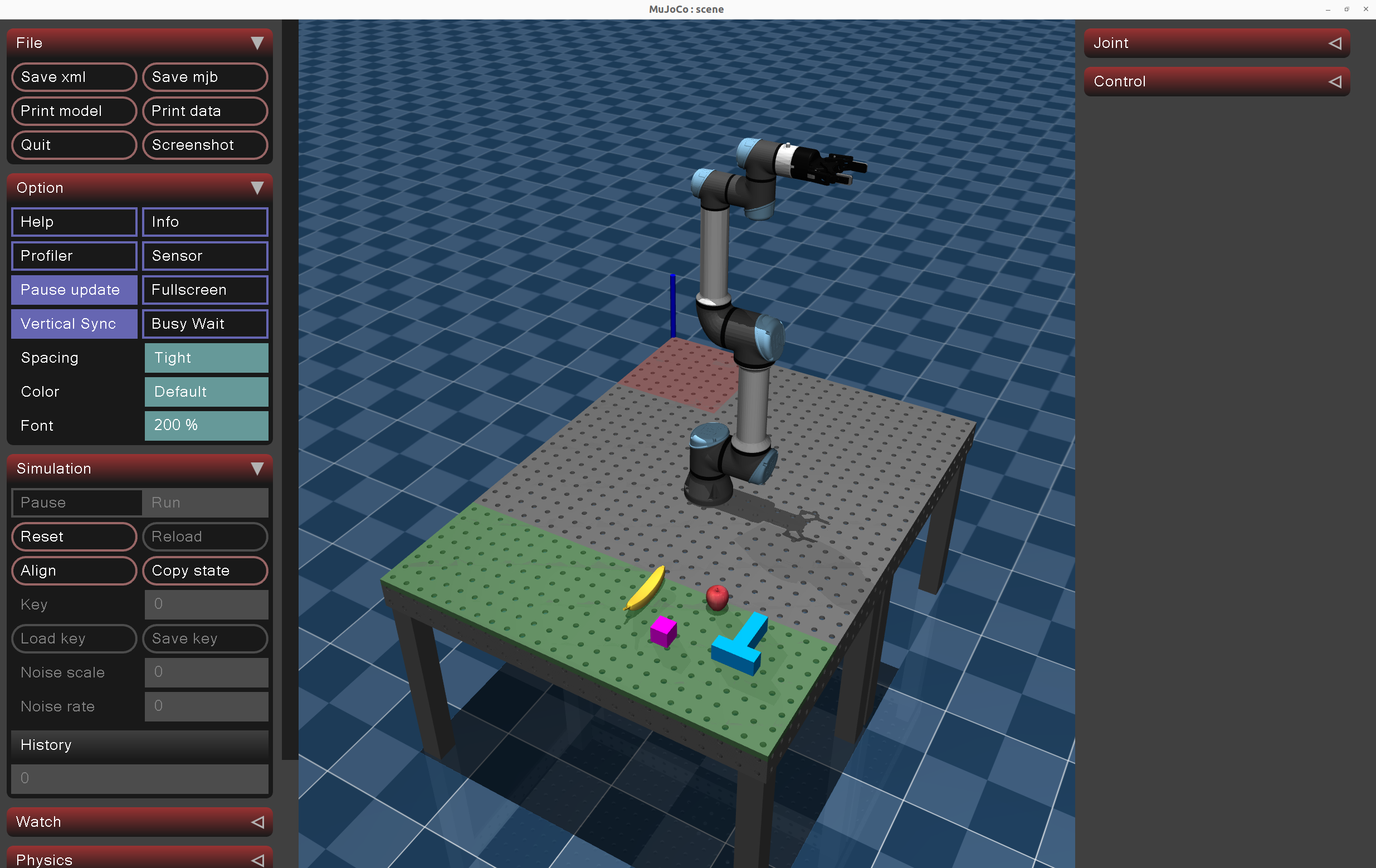This screenshot has width=1376, height=868.
Task: Change the Spacing Tight selector
Action: [206, 358]
